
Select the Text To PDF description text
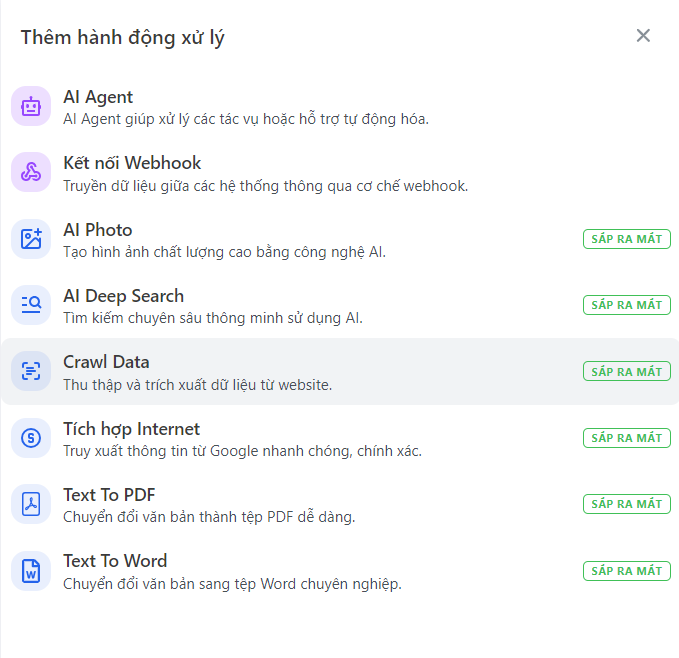209,517
